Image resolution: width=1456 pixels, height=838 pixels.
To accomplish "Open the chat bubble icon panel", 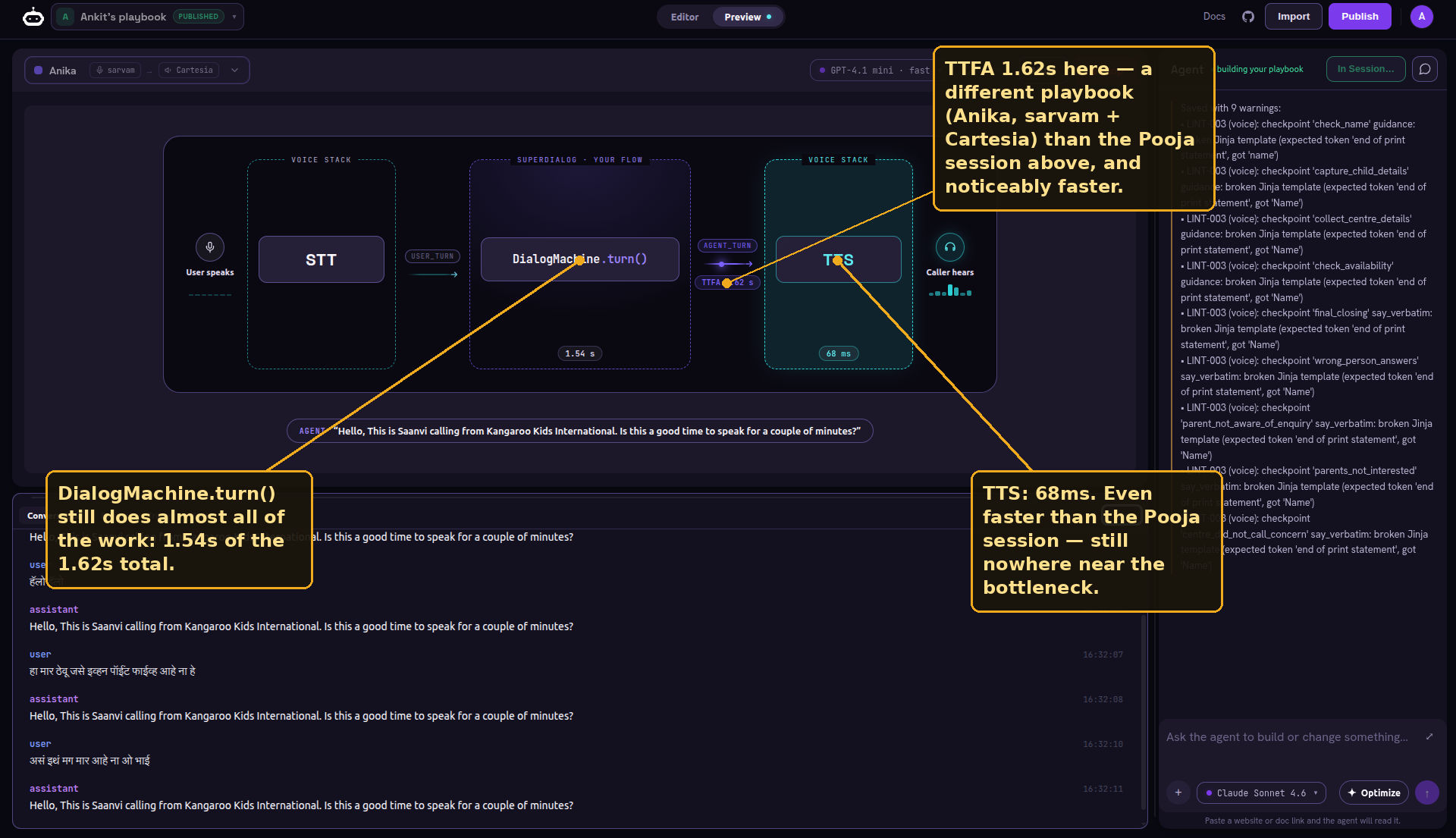I will point(1425,69).
